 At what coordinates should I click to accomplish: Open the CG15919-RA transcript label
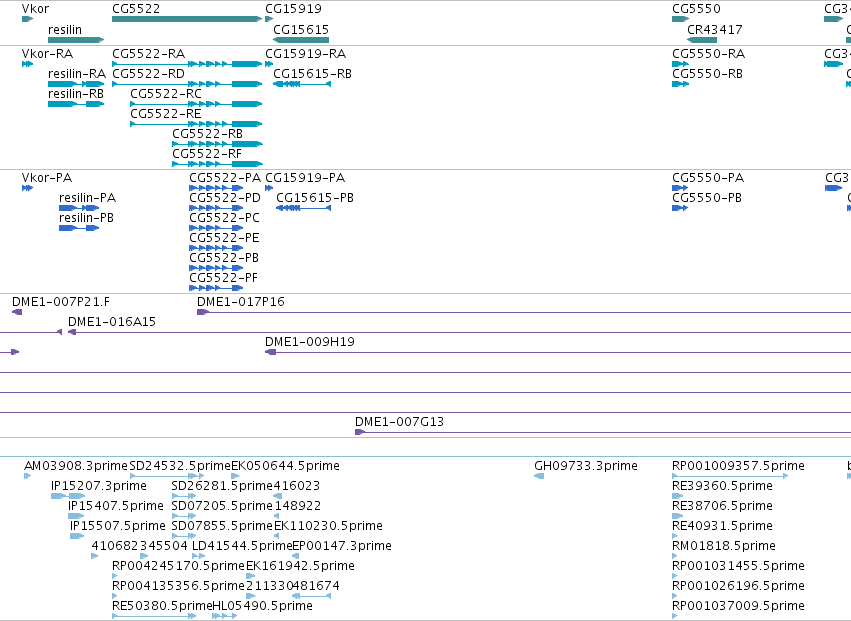point(306,54)
